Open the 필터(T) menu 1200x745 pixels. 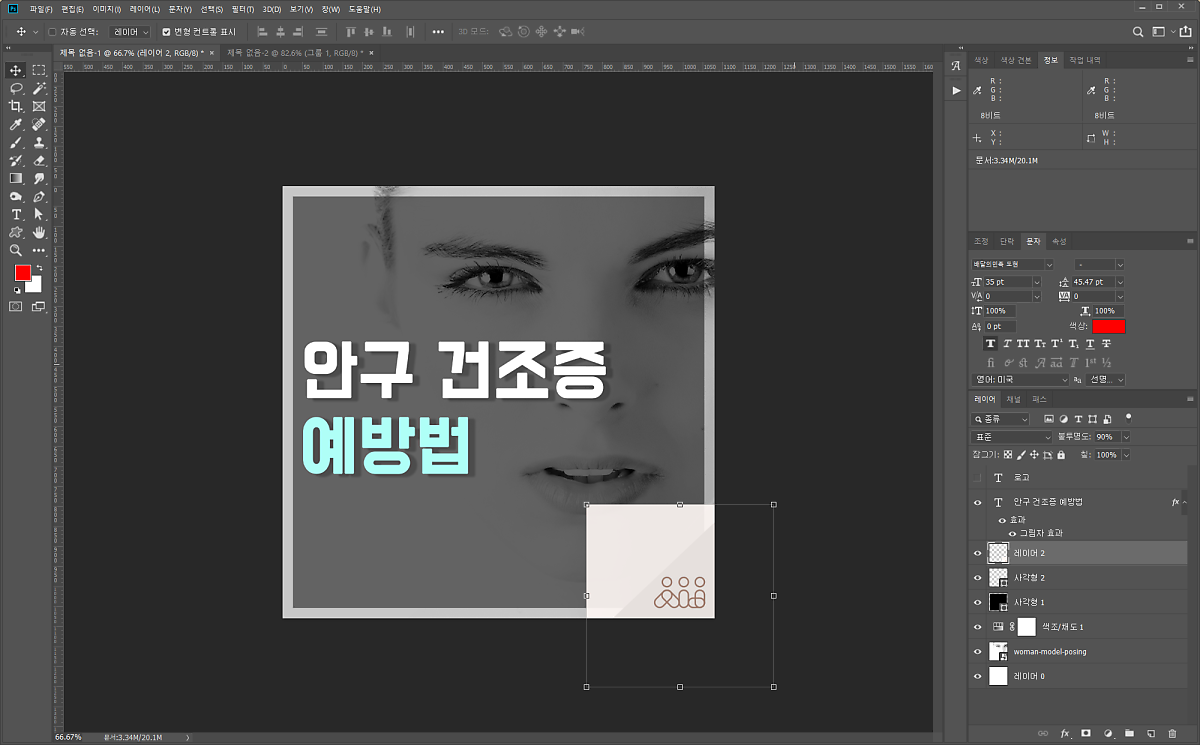pos(241,9)
